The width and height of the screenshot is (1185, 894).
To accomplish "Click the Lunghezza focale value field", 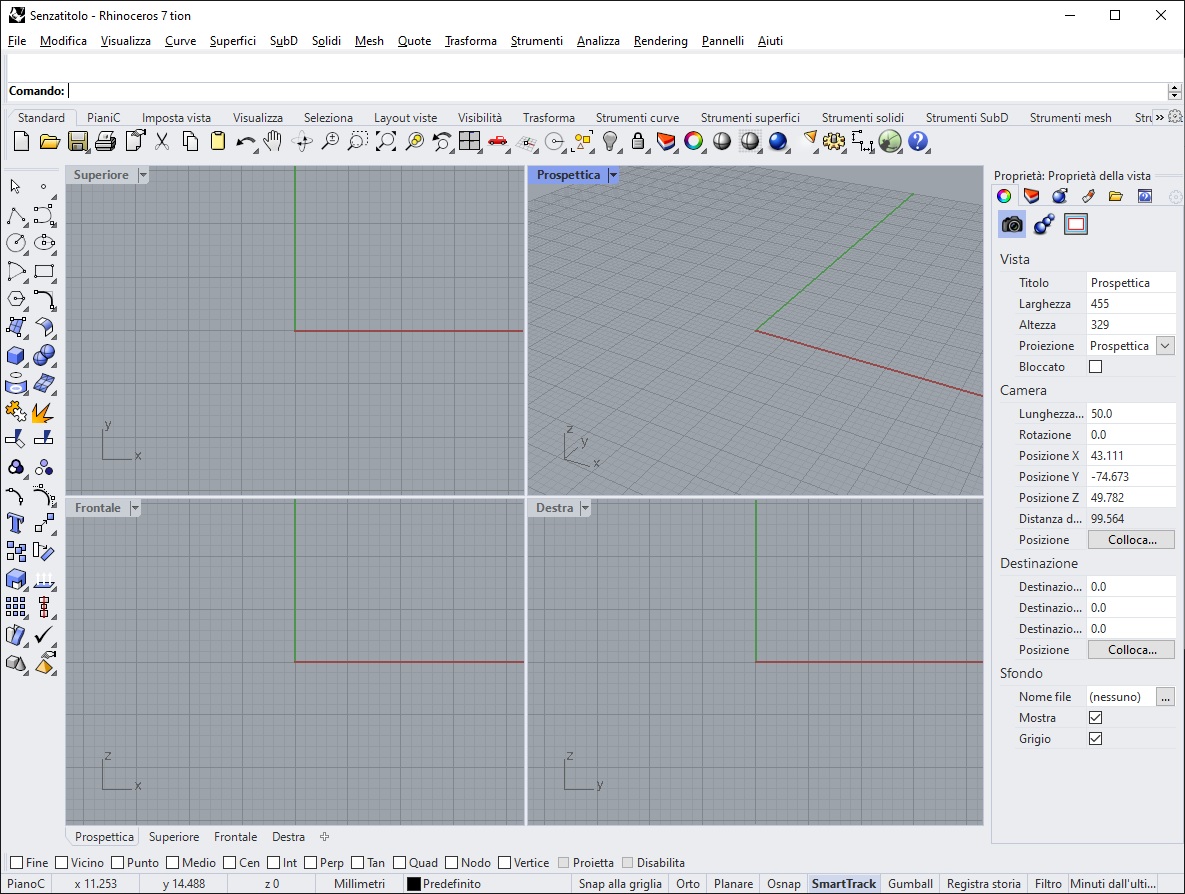I will (x=1131, y=413).
